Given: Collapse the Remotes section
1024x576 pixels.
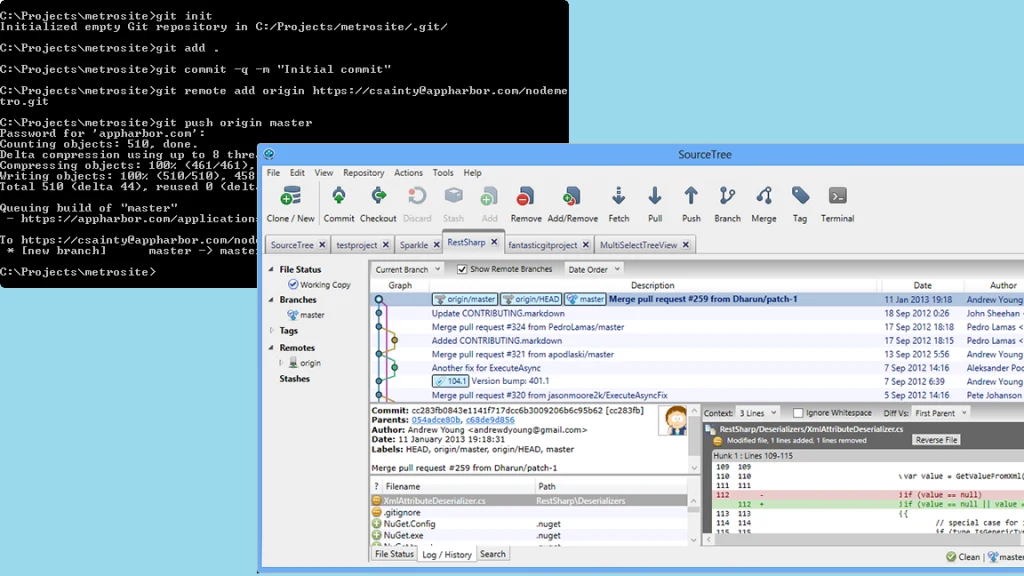Looking at the screenshot, I should [x=271, y=348].
